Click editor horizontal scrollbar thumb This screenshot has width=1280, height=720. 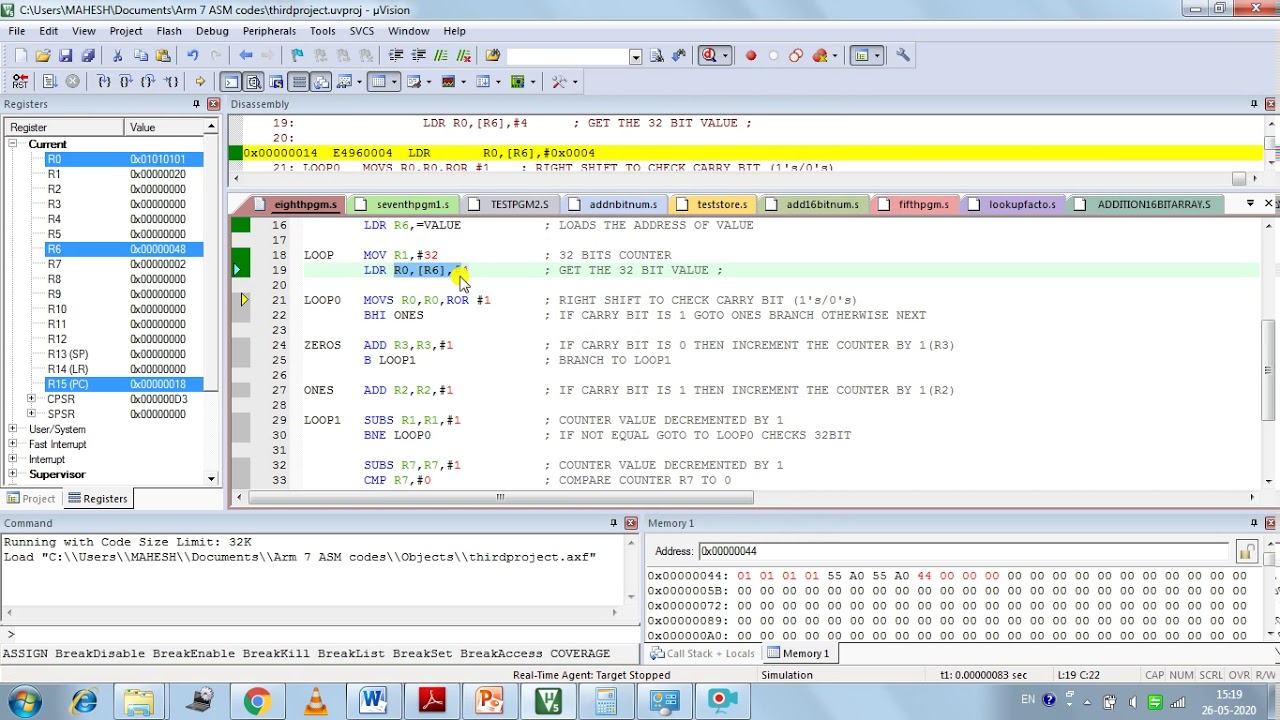(499, 497)
